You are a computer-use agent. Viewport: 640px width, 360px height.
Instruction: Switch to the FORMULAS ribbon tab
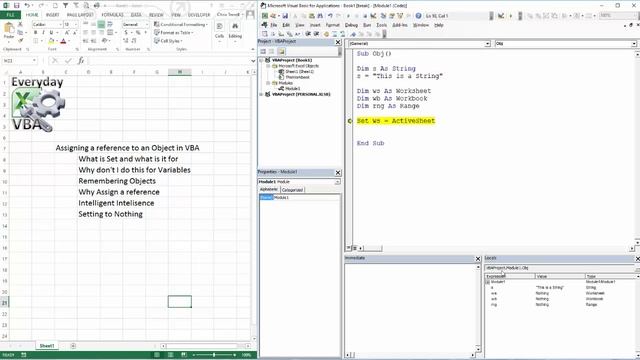point(112,15)
